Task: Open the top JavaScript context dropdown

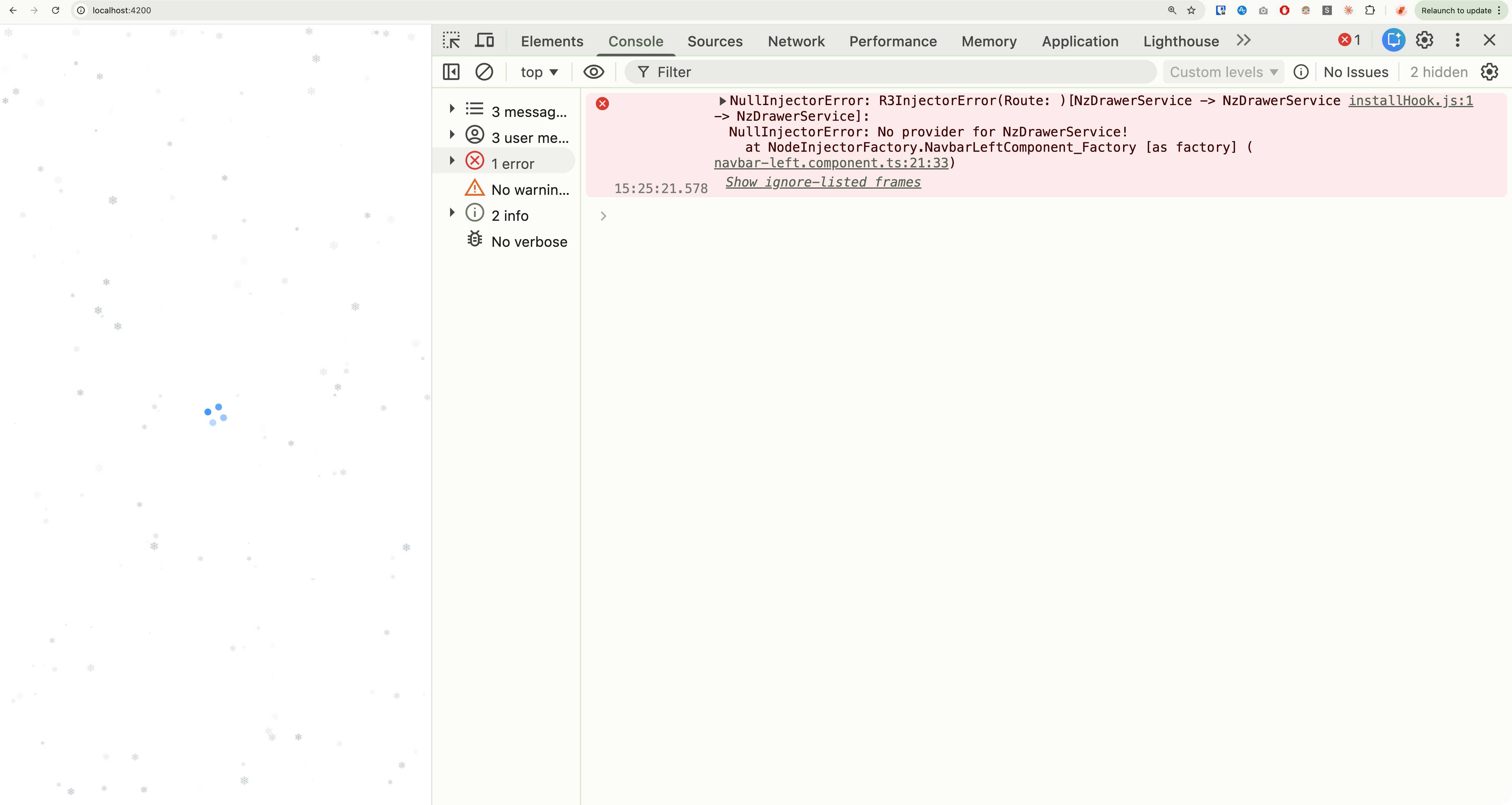Action: (x=539, y=72)
